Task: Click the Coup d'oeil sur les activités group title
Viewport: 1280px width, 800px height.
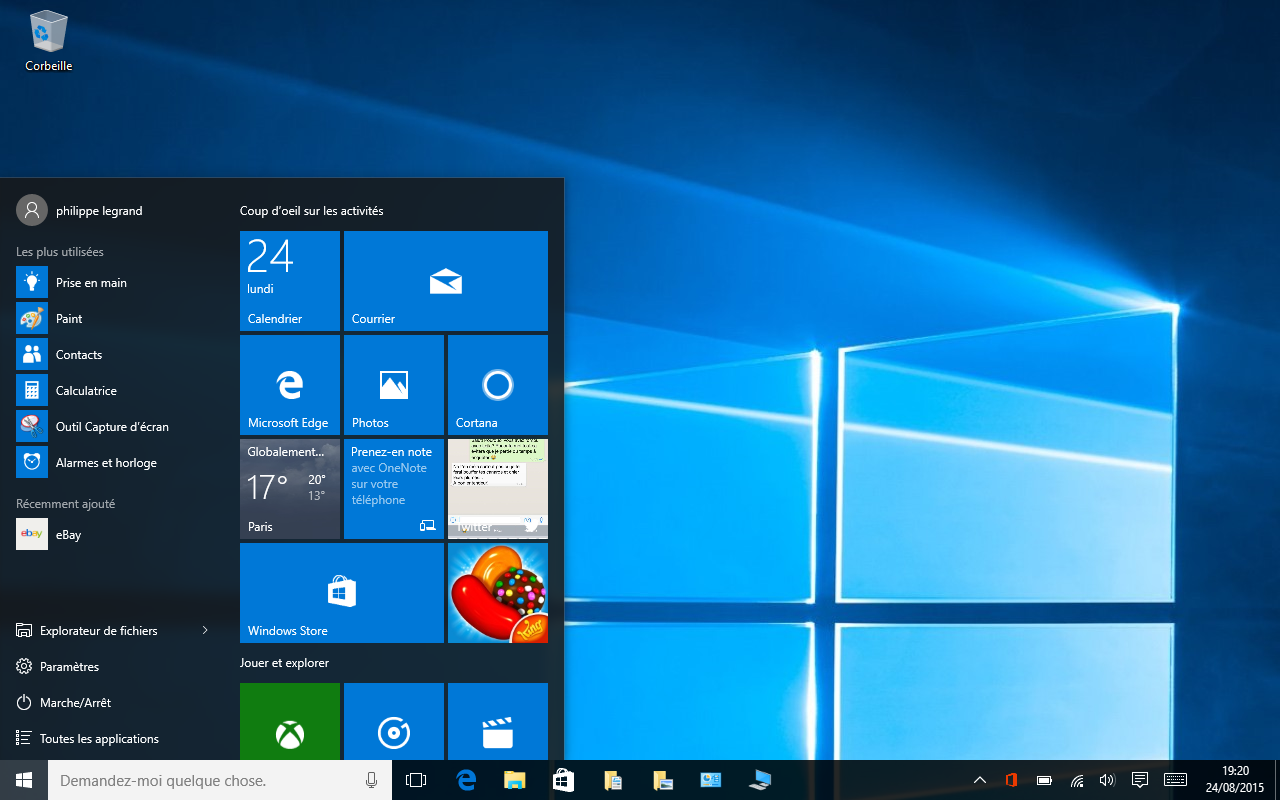Action: [x=312, y=211]
